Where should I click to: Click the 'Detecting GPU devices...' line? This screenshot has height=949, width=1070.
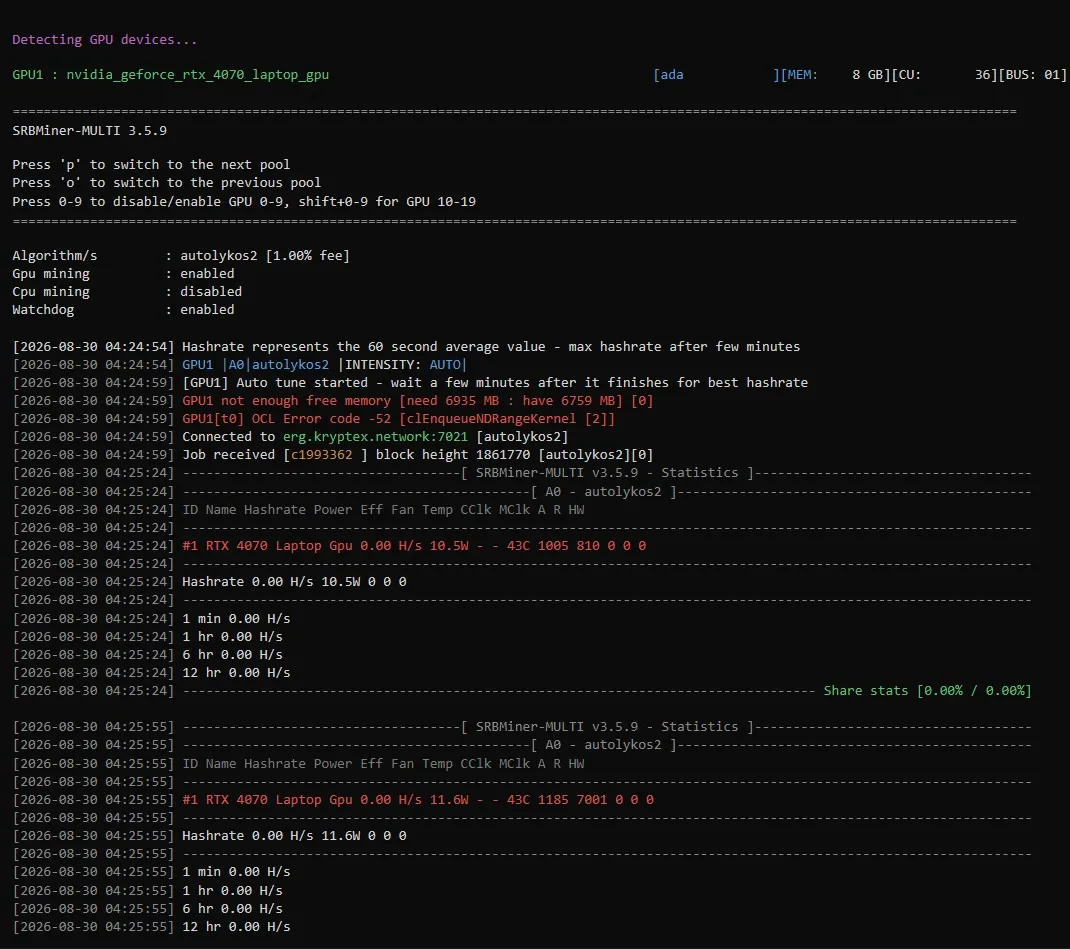point(104,40)
